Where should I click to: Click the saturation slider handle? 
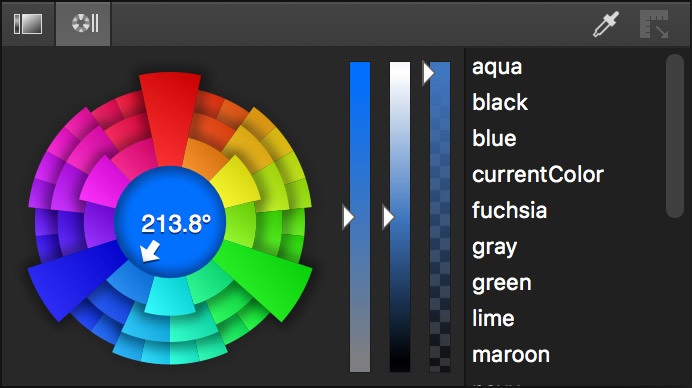coord(349,217)
